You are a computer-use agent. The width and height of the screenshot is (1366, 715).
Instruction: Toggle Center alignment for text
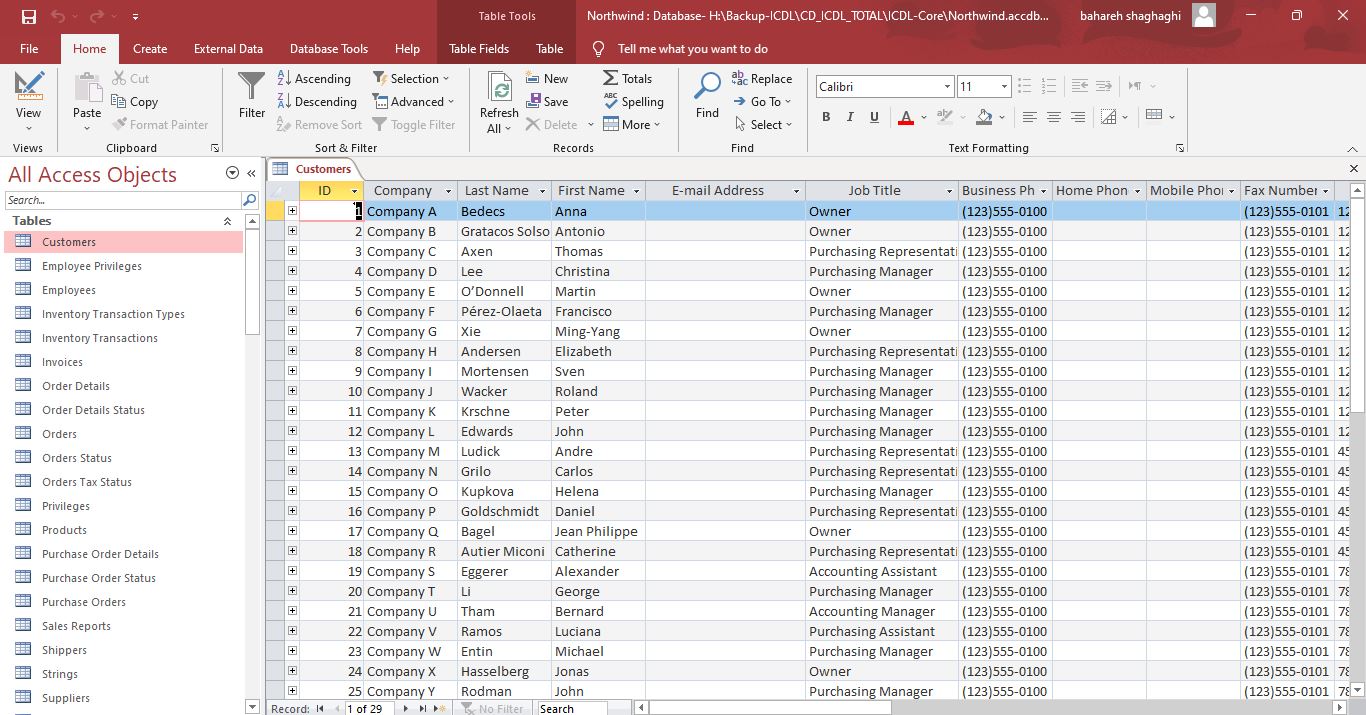[x=1053, y=117]
